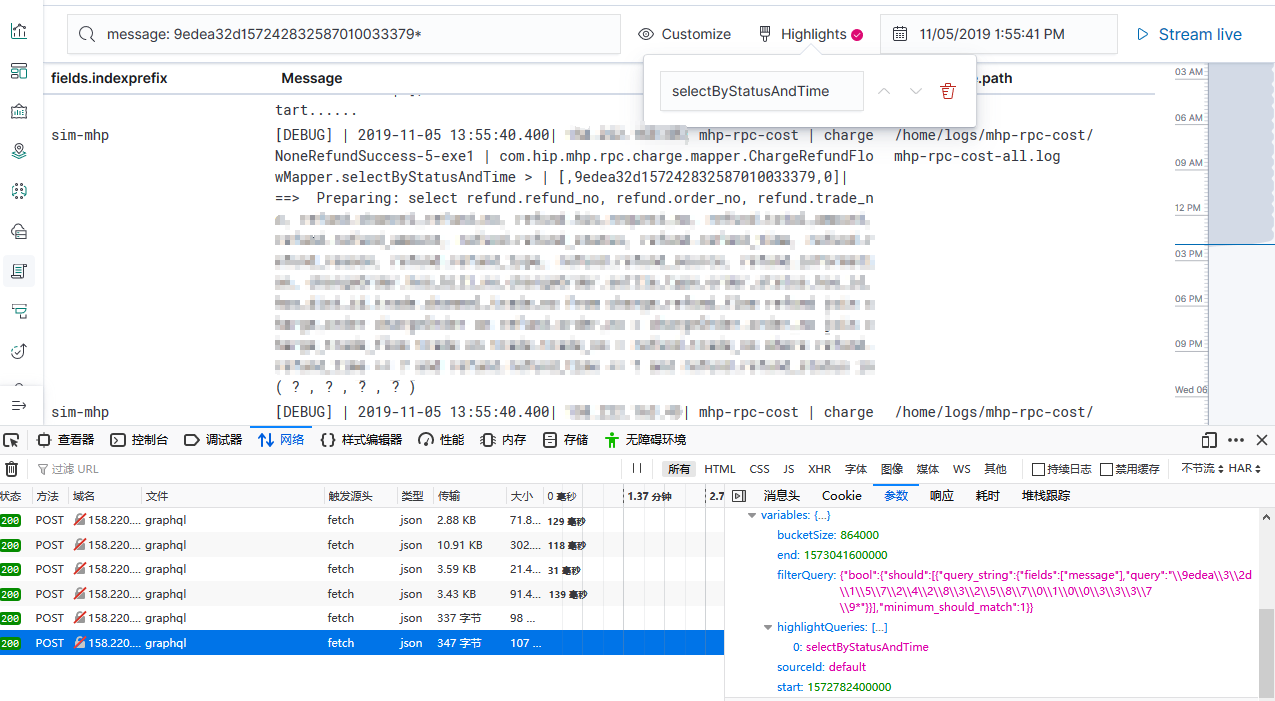The width and height of the screenshot is (1275, 701).
Task: Open the 响应 Response tab
Action: (942, 496)
